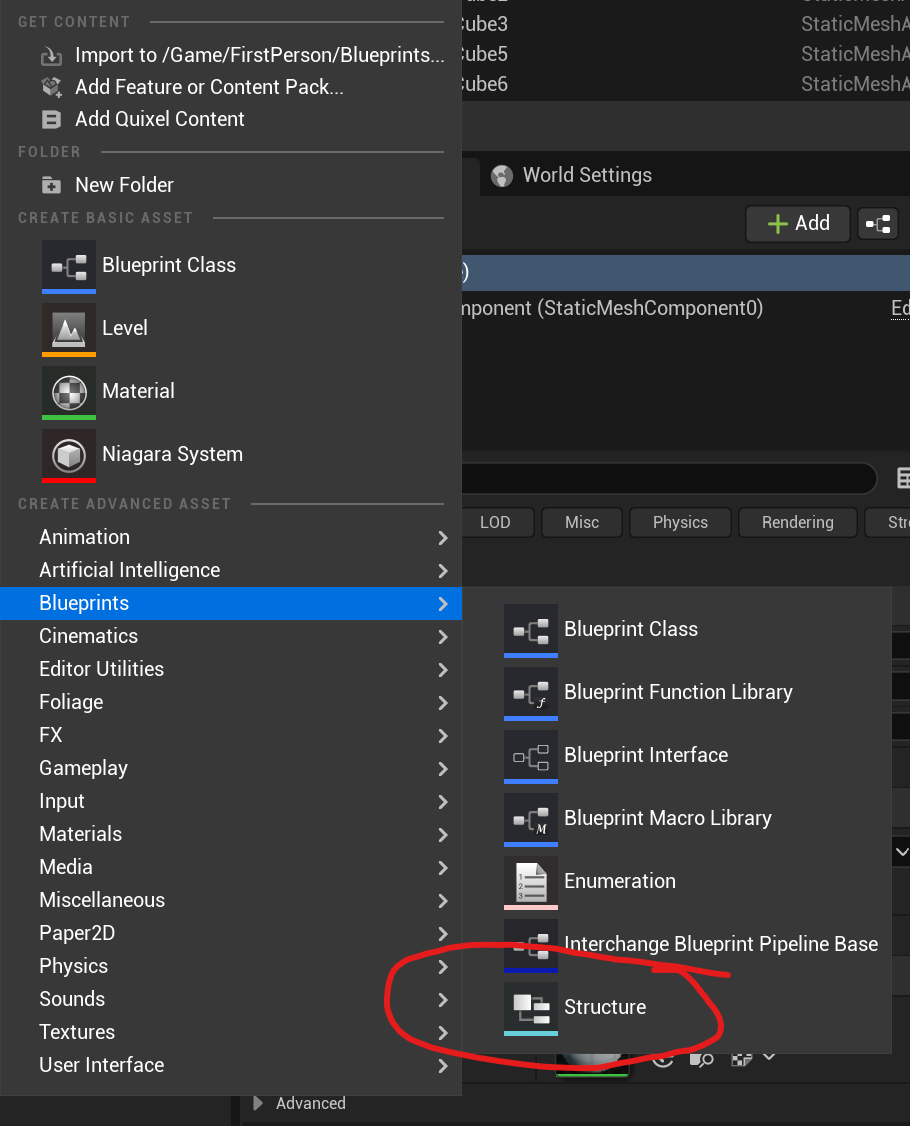The height and width of the screenshot is (1126, 910).
Task: Open the User Interface category
Action: pyautogui.click(x=231, y=1066)
